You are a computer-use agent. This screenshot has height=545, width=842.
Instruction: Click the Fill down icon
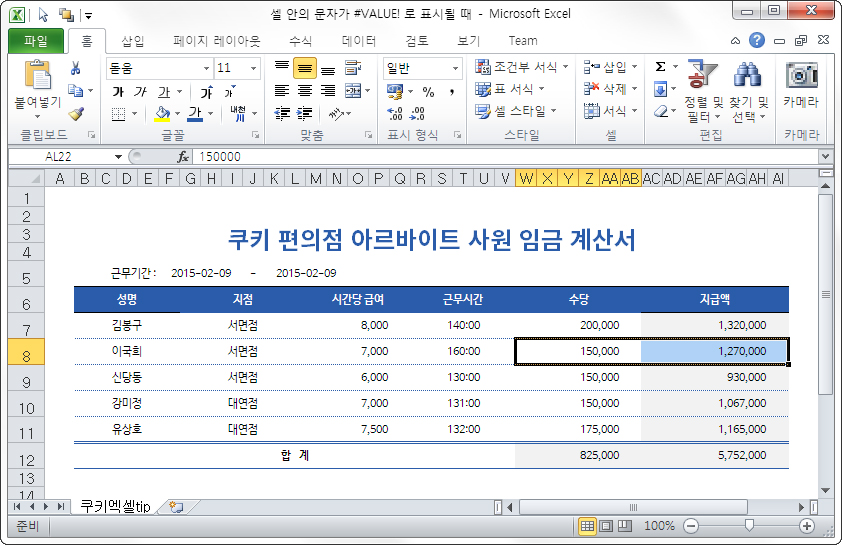point(660,89)
